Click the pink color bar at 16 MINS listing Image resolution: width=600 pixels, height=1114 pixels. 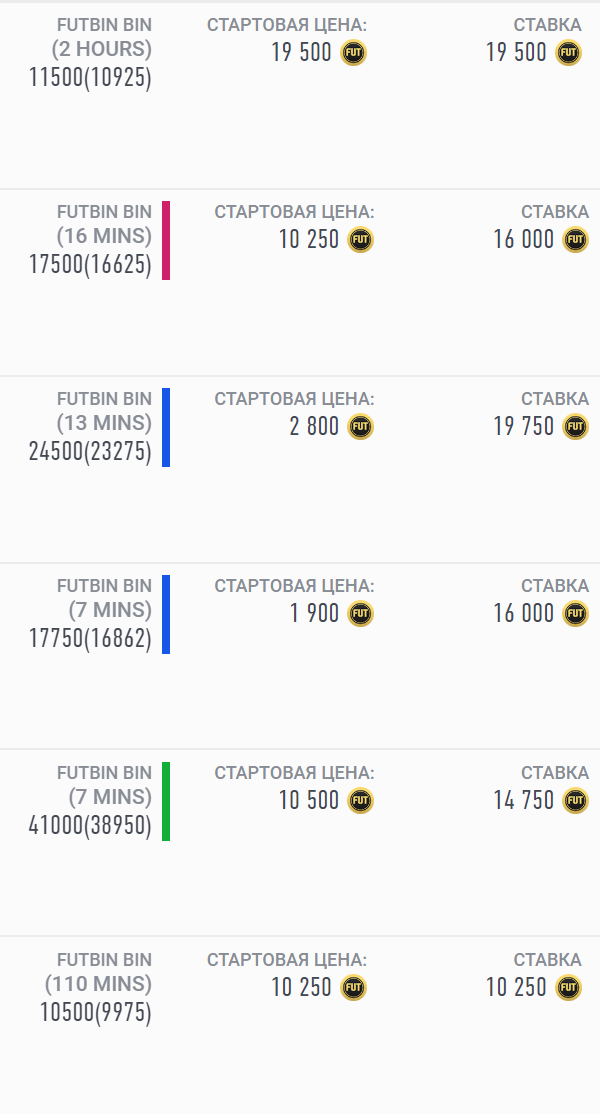166,240
